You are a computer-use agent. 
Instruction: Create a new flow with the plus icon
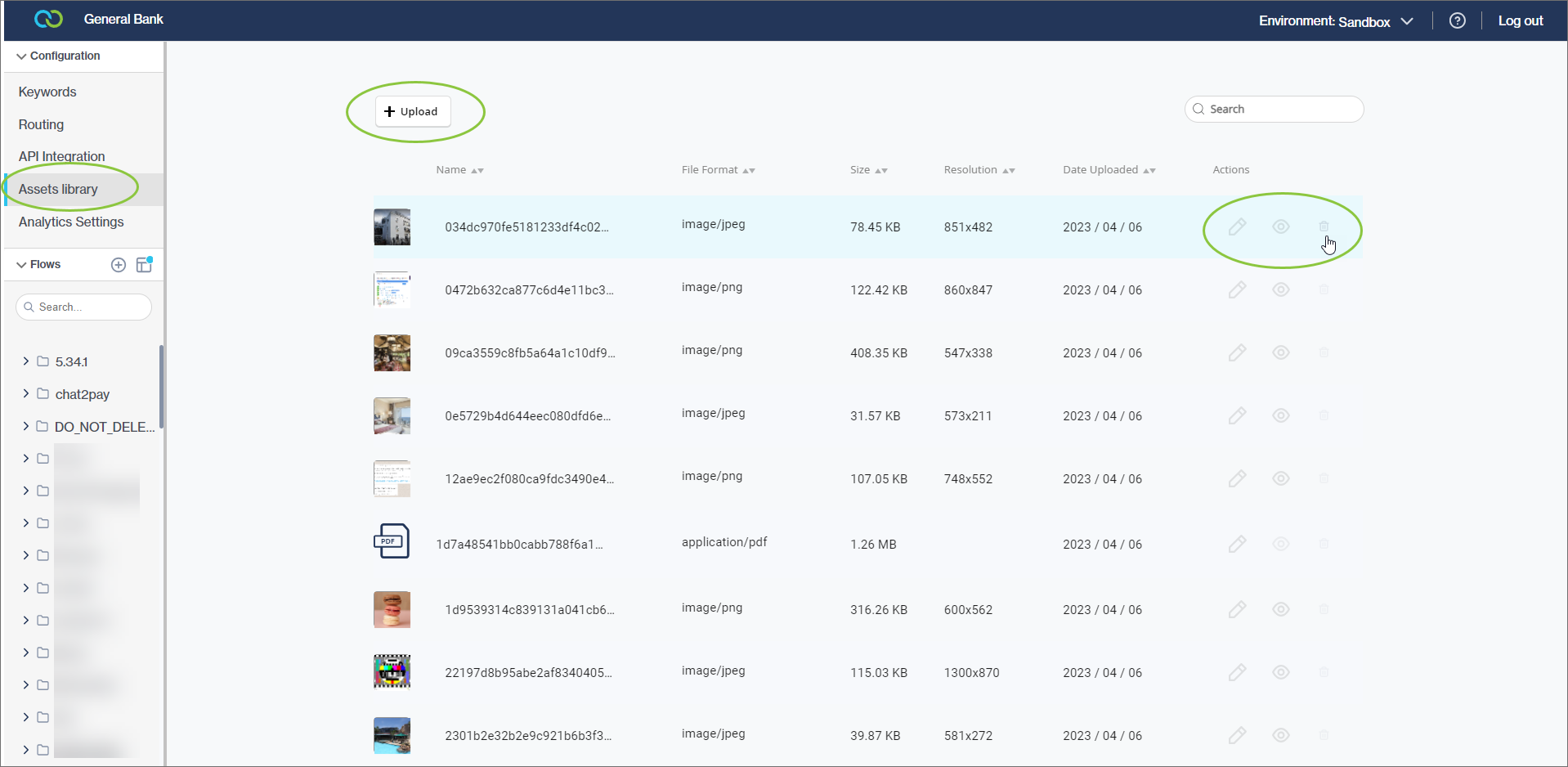click(118, 264)
